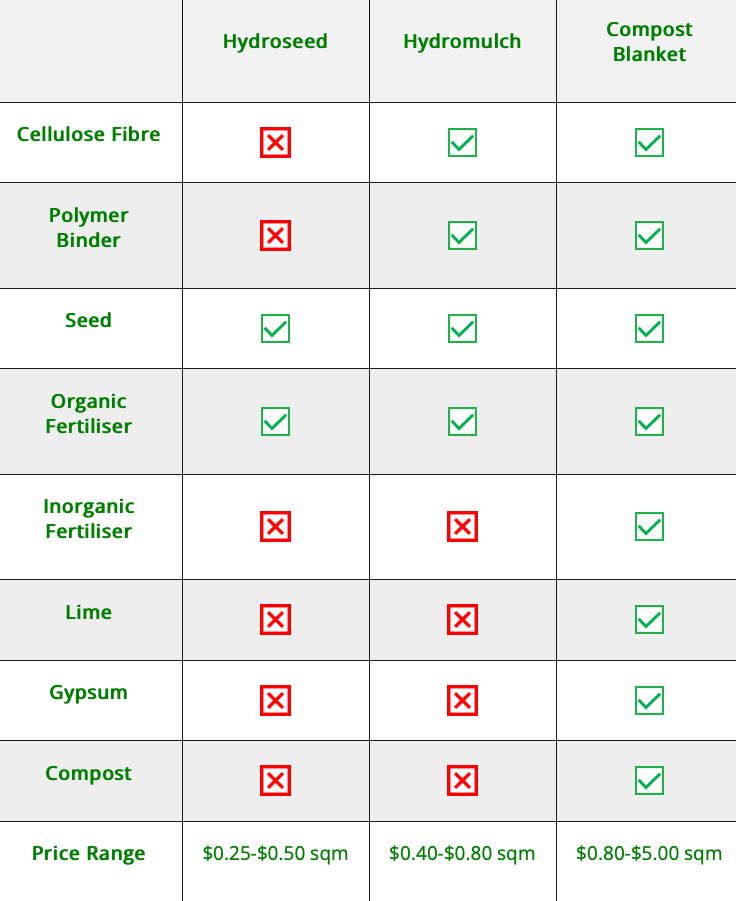The image size is (736, 901).
Task: Click the $0.80-$5.00 sqm price text
Action: click(x=649, y=853)
